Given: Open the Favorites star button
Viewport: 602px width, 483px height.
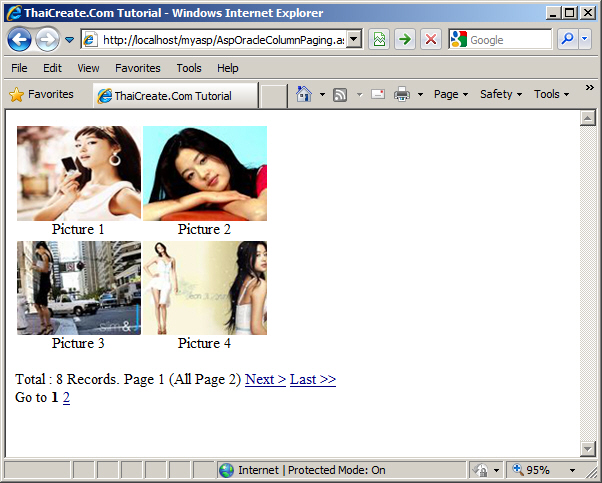Looking at the screenshot, I should [41, 94].
